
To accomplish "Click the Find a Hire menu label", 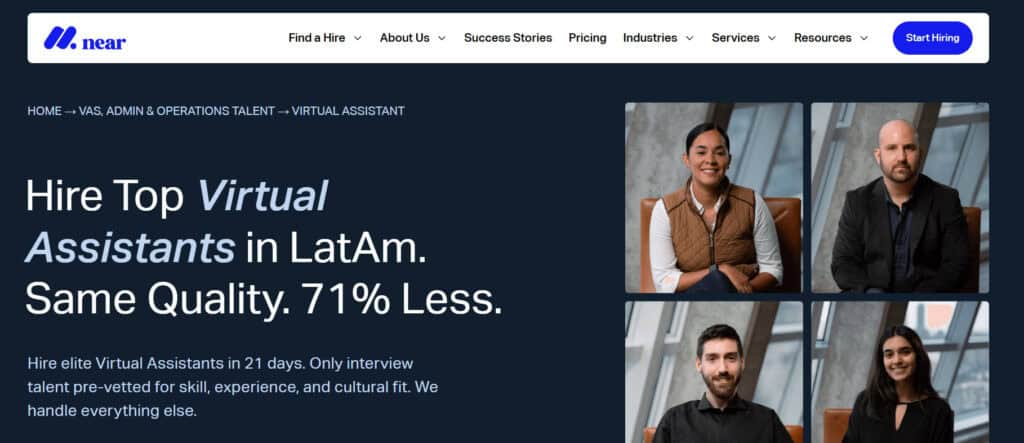I will click(x=317, y=38).
